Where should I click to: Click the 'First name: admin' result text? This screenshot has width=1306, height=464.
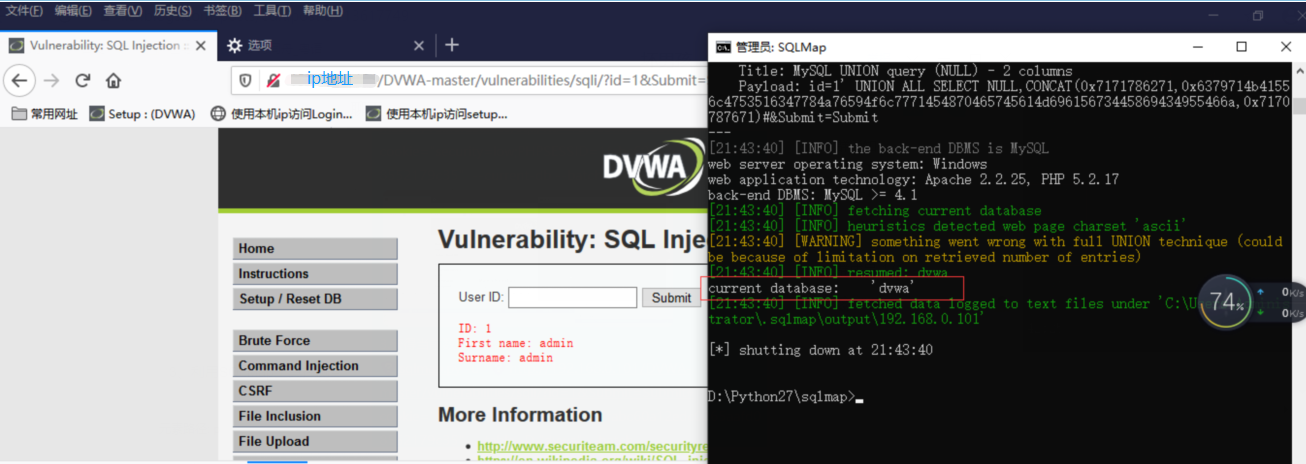point(516,343)
